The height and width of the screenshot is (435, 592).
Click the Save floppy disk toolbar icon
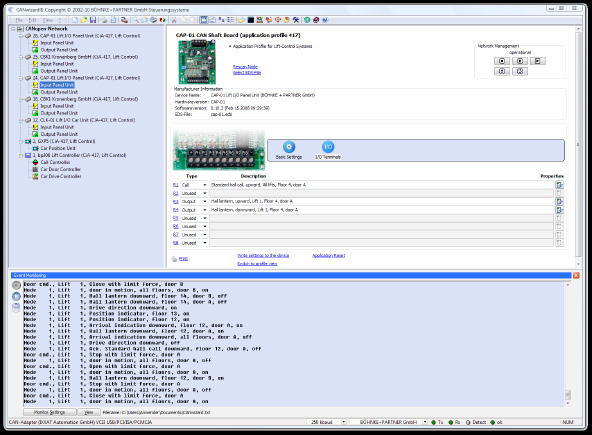pos(93,20)
